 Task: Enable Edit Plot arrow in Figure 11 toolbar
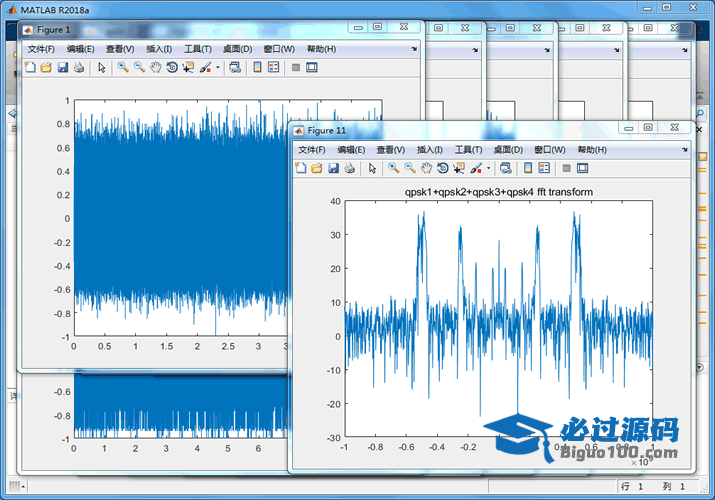[373, 168]
